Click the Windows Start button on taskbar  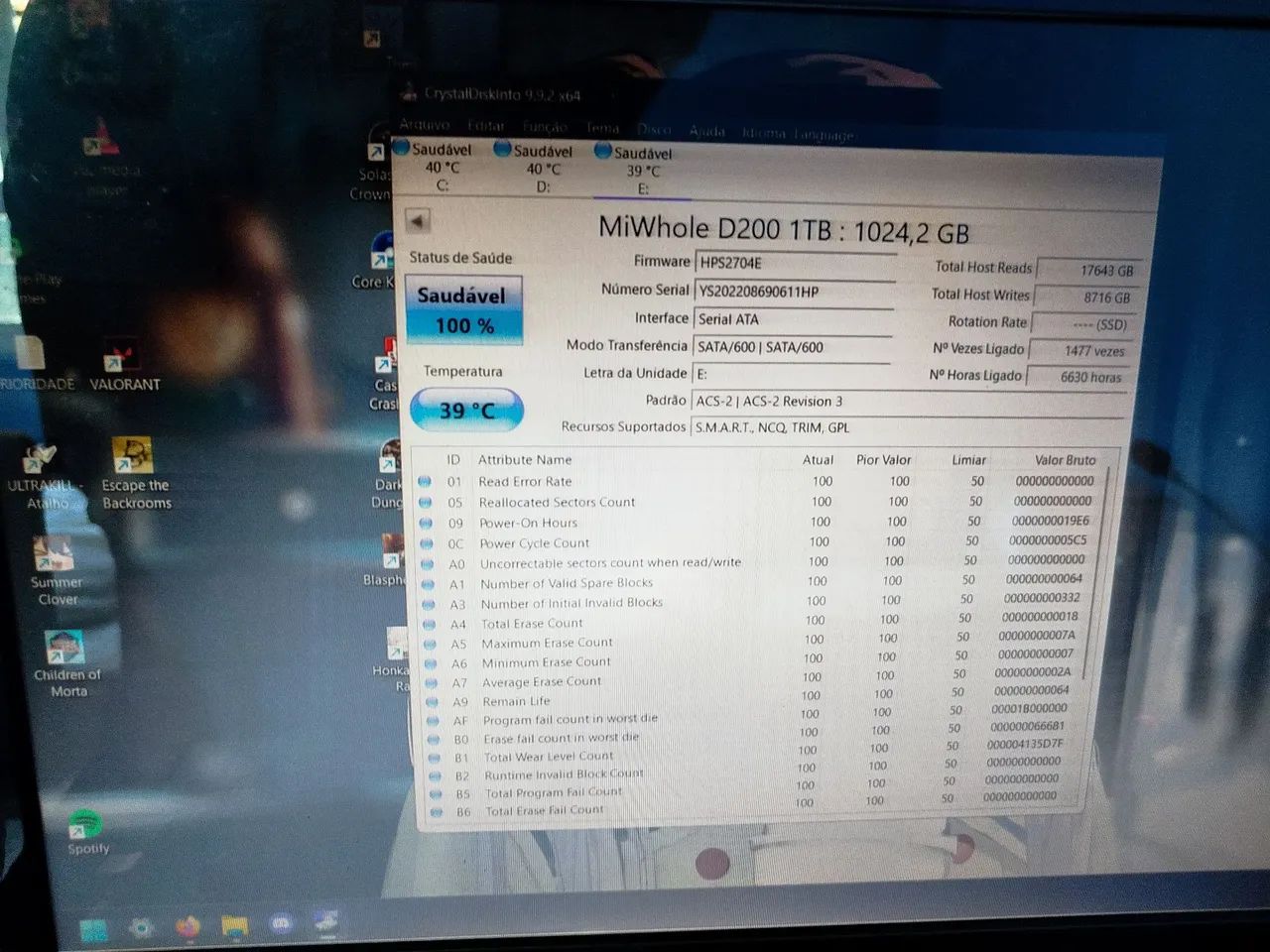click(93, 930)
